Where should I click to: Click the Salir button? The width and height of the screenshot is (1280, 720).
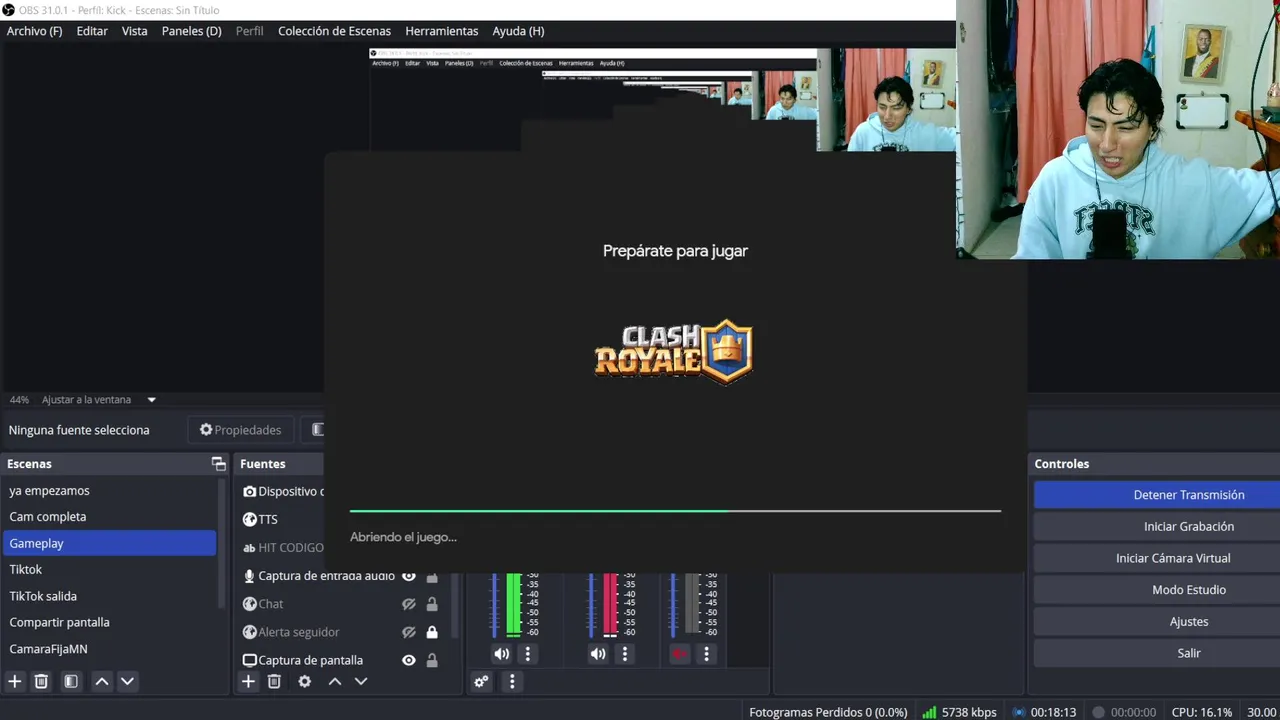point(1155,653)
